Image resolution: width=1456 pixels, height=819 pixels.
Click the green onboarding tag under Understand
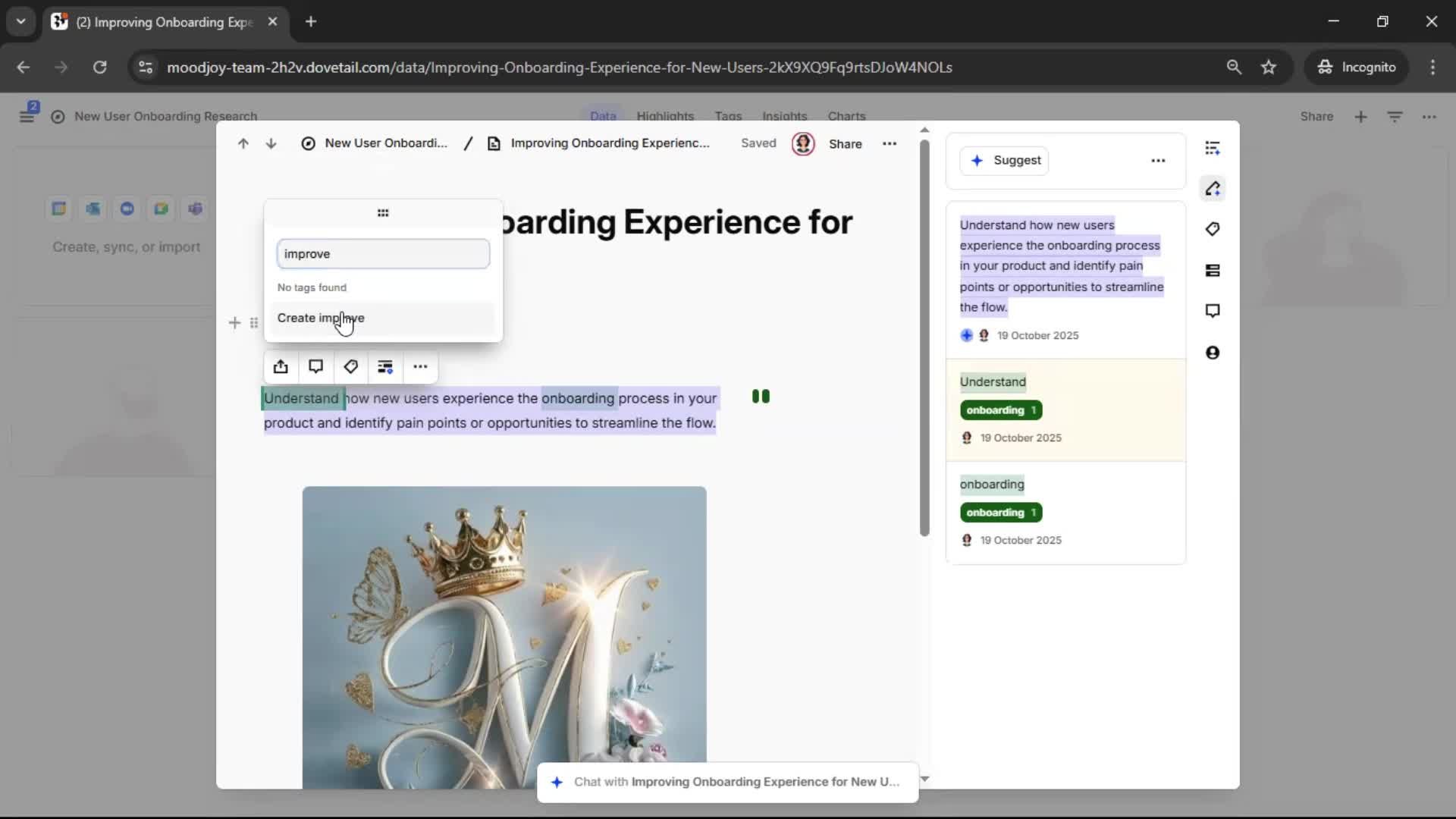(1000, 410)
